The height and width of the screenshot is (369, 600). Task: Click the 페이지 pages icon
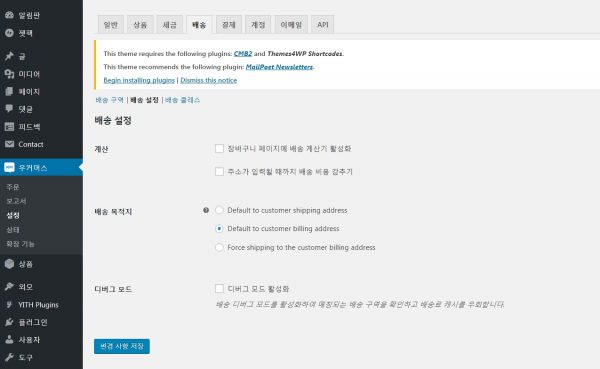[9, 91]
